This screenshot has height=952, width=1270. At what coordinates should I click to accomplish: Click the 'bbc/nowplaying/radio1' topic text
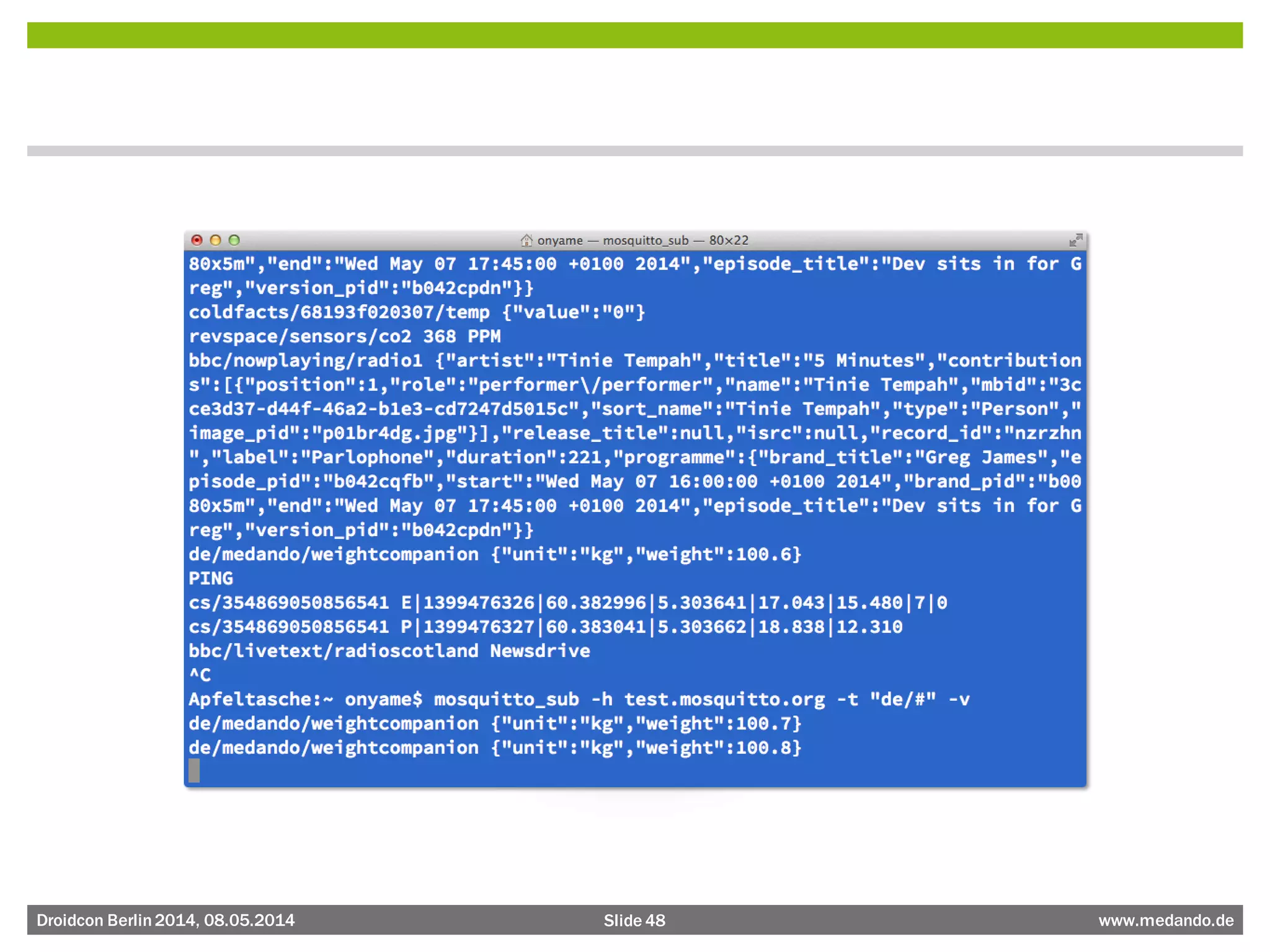[x=305, y=361]
